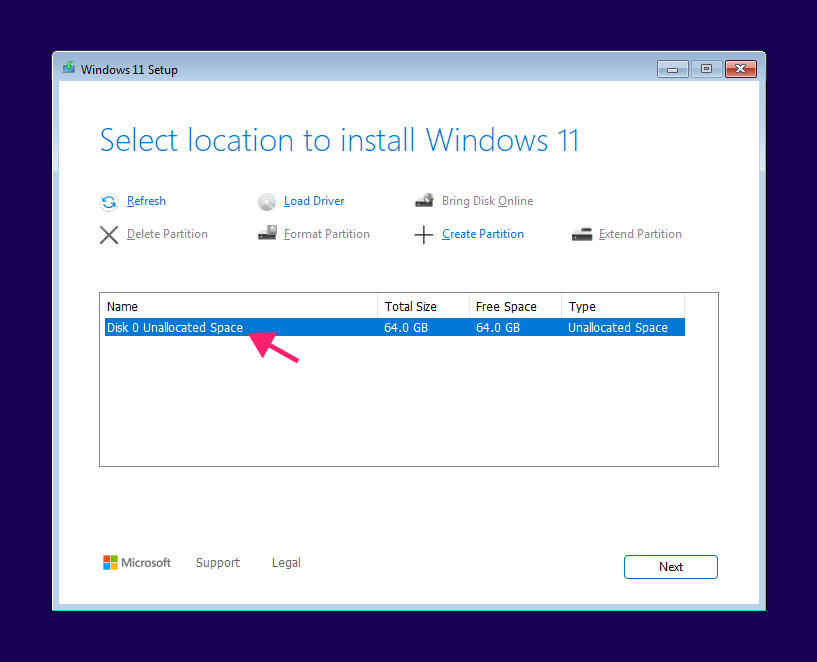Close the Windows 11 Setup window
The width and height of the screenshot is (817, 662).
740,69
